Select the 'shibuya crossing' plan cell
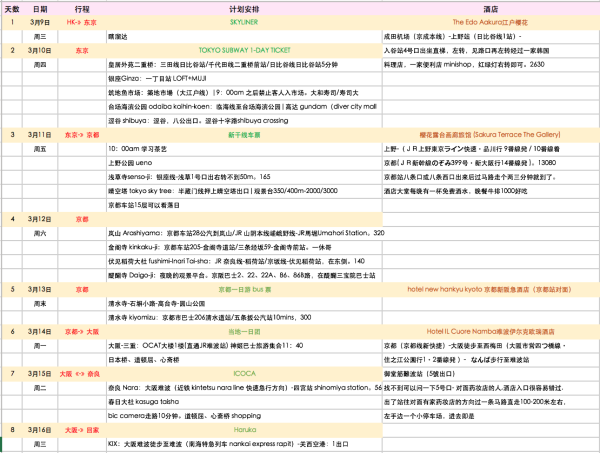Image resolution: width=600 pixels, height=453 pixels. click(244, 121)
